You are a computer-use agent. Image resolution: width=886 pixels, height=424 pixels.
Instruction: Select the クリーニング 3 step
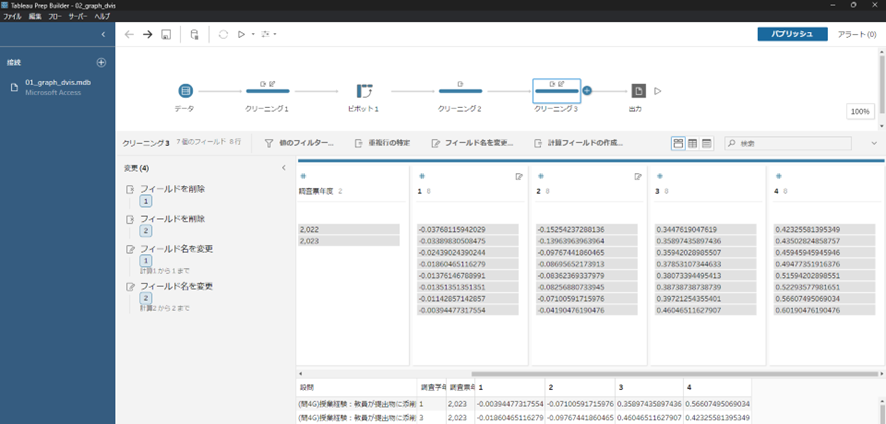(x=557, y=90)
